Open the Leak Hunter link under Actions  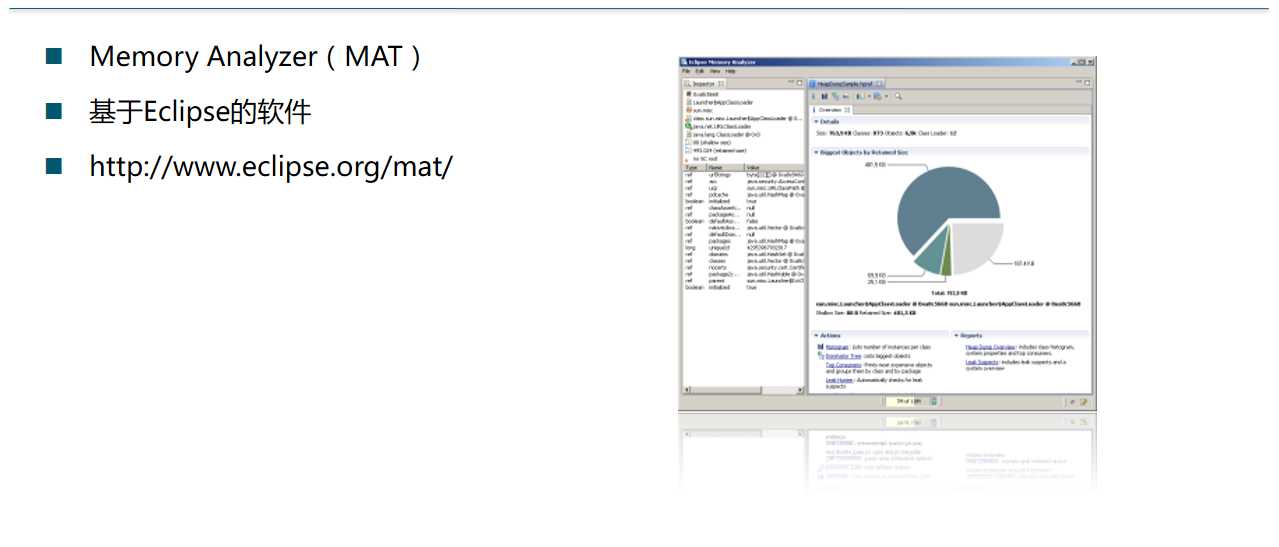[839, 380]
